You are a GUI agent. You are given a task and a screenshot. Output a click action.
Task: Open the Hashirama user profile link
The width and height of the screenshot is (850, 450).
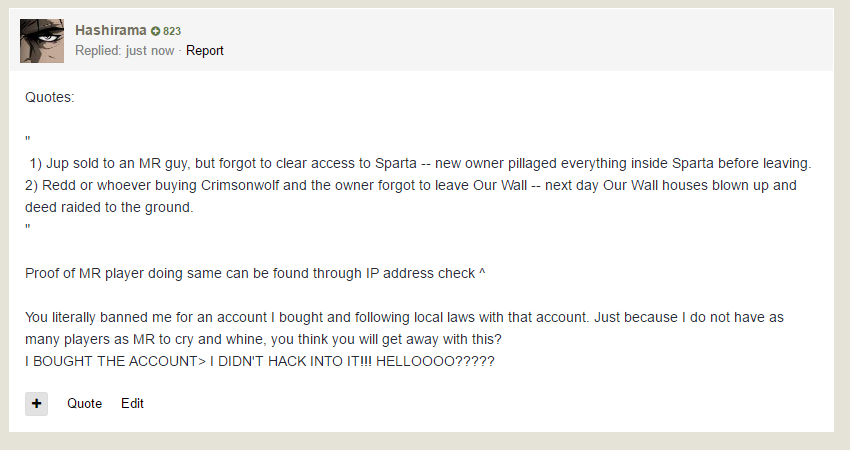(x=111, y=30)
